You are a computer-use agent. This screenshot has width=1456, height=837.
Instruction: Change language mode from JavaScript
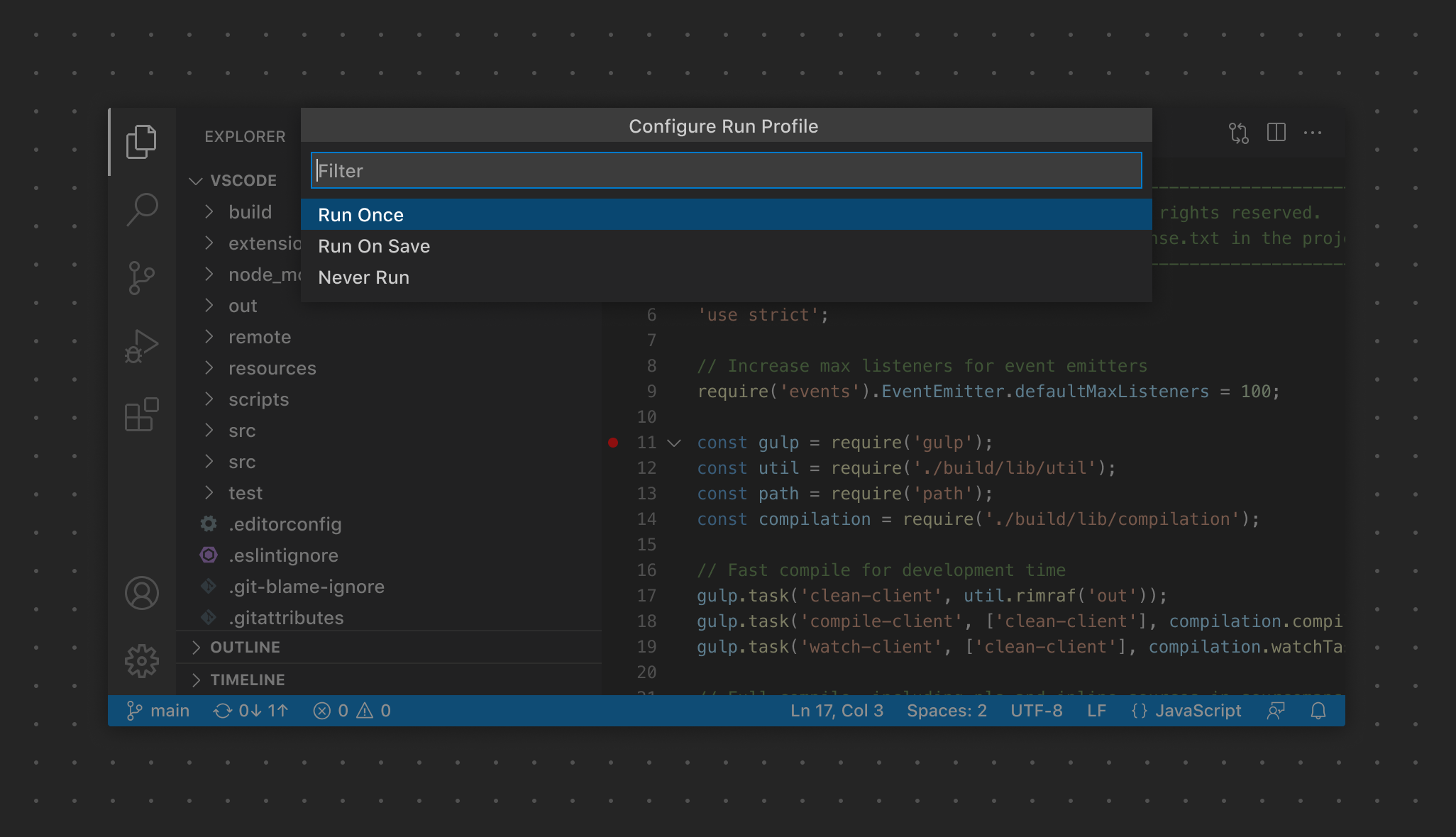(1197, 711)
